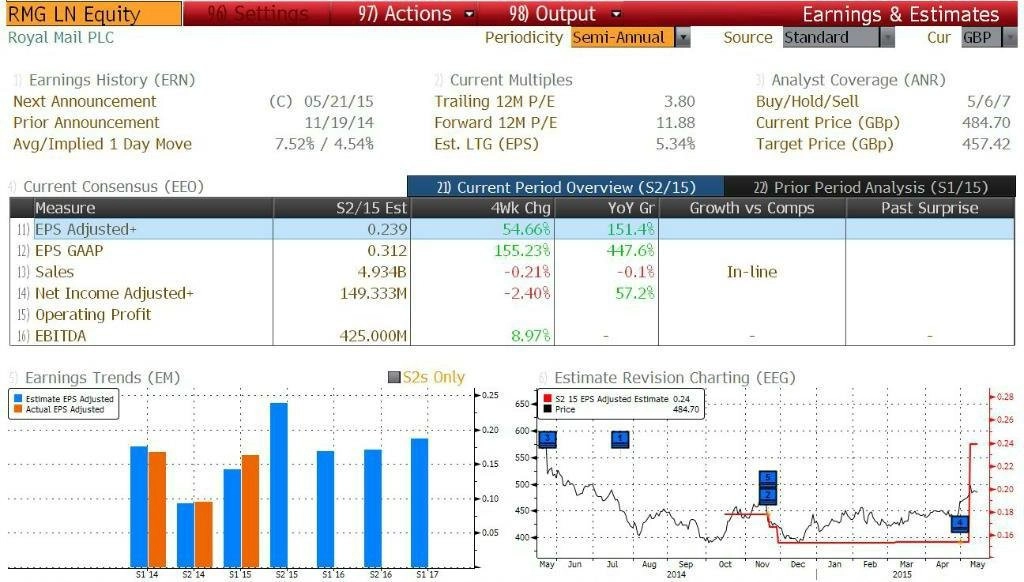Click Trailing 12M P/E value 3.80
This screenshot has width=1024, height=582.
679,101
